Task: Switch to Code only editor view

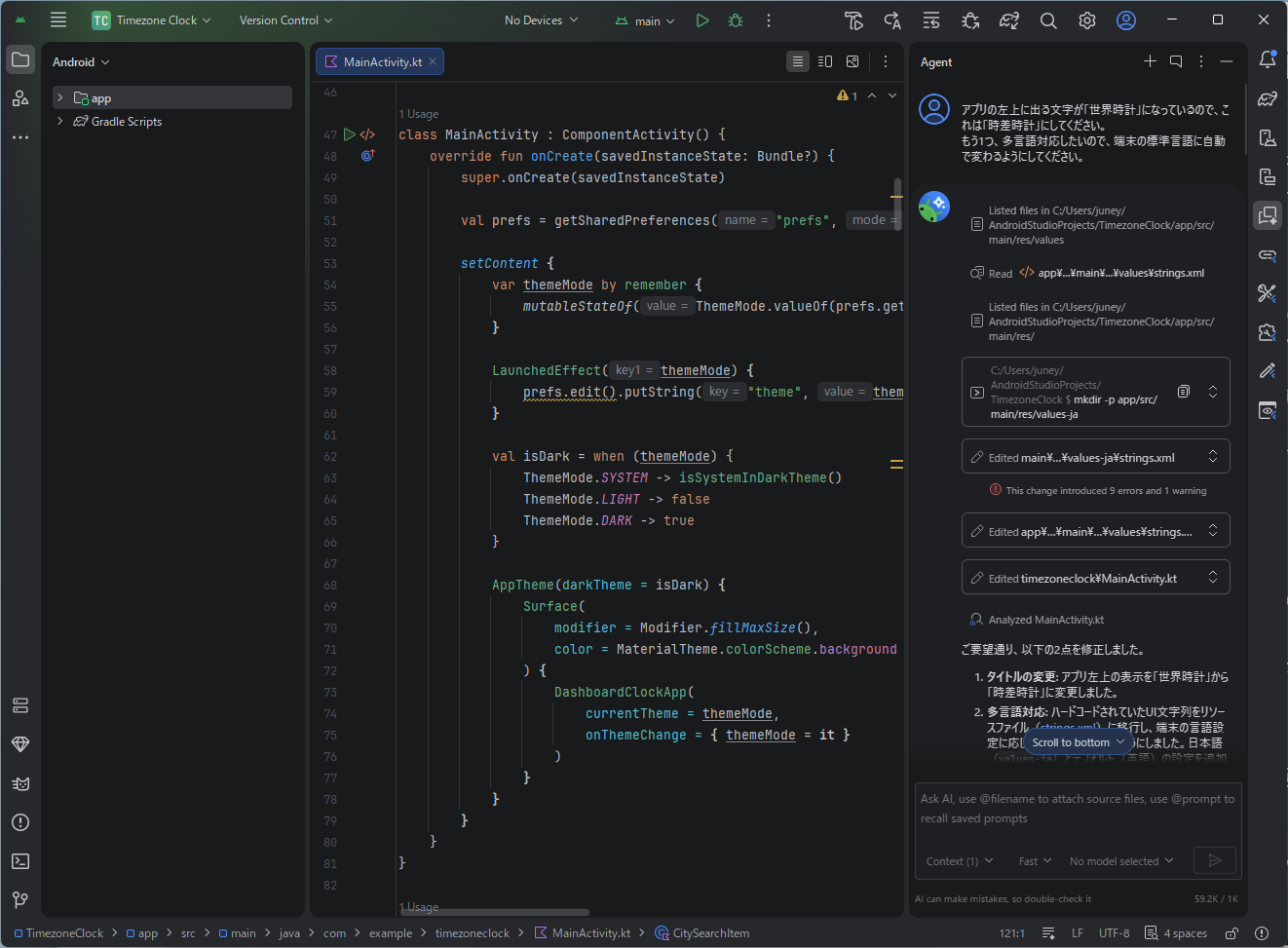Action: point(798,61)
